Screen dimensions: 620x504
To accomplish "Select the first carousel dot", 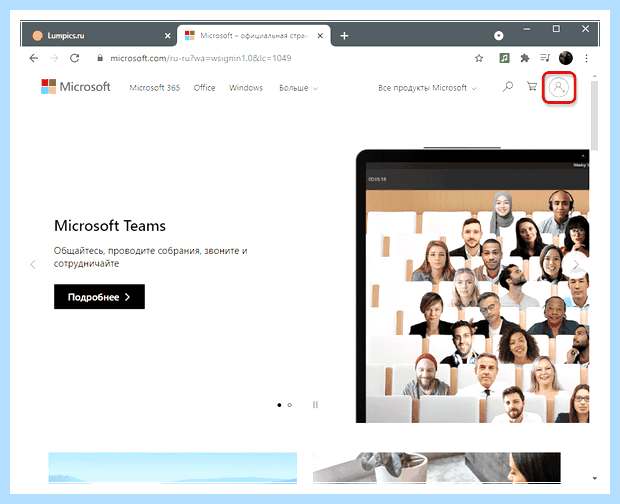I will pos(279,405).
